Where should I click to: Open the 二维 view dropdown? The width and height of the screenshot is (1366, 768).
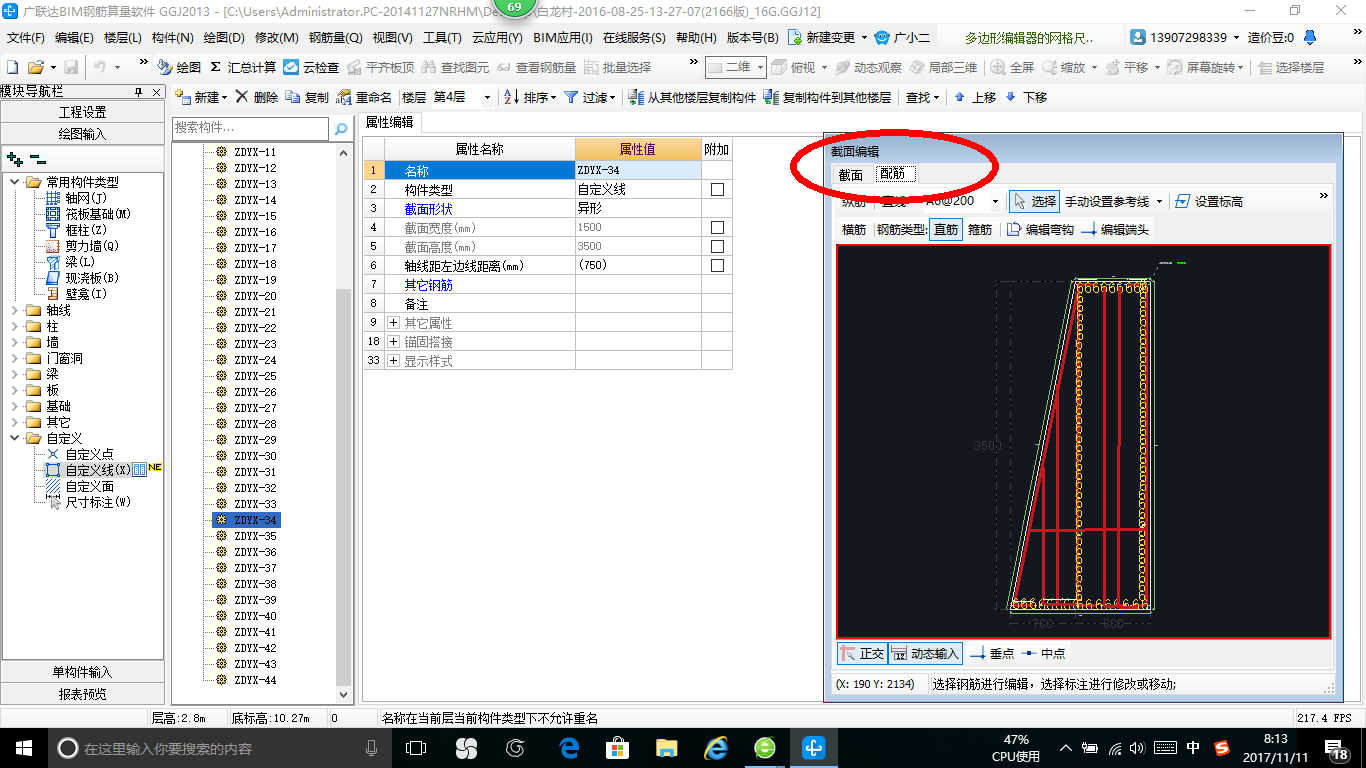[761, 67]
